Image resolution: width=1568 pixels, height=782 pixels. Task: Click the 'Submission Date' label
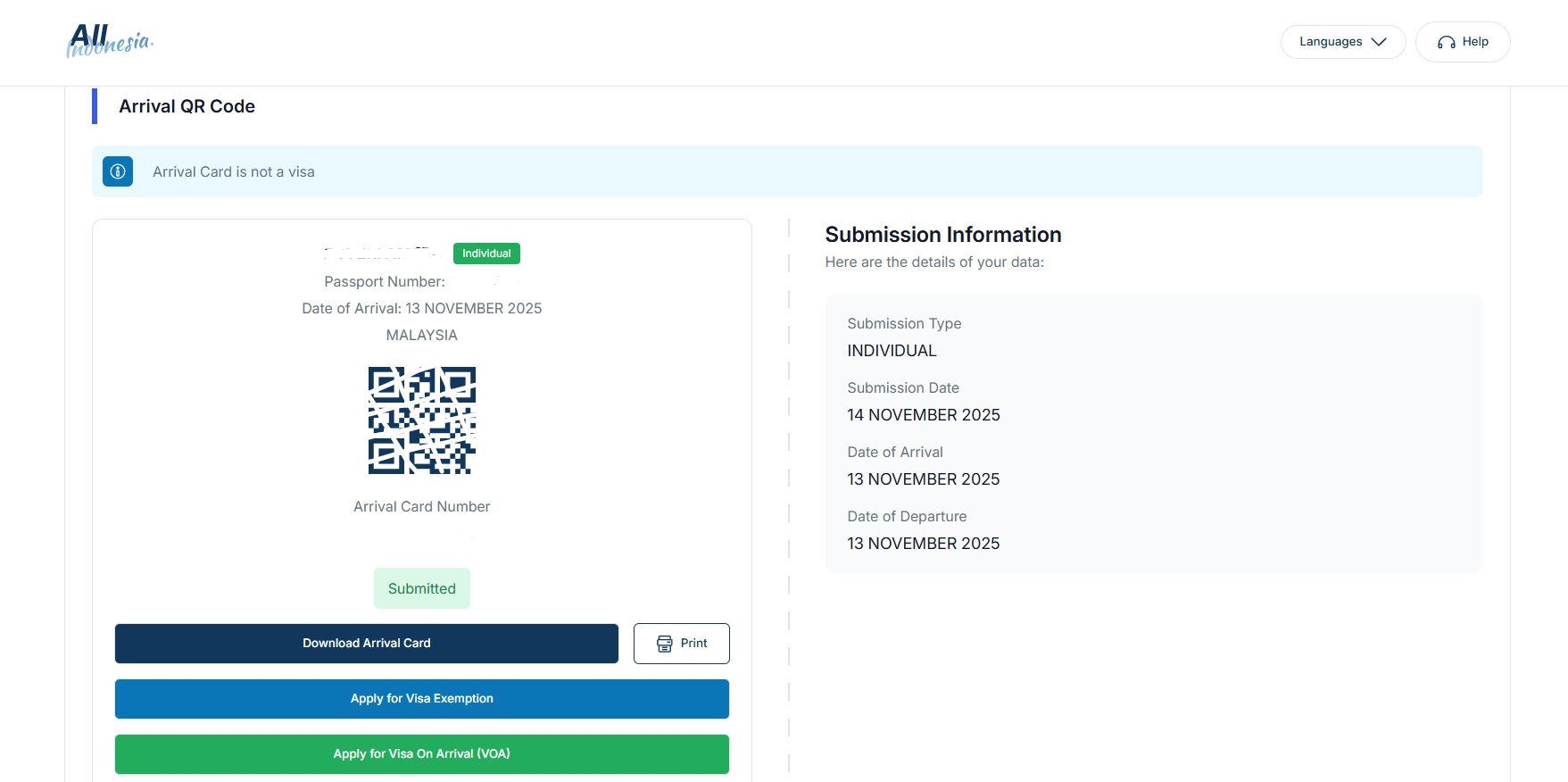click(x=903, y=387)
